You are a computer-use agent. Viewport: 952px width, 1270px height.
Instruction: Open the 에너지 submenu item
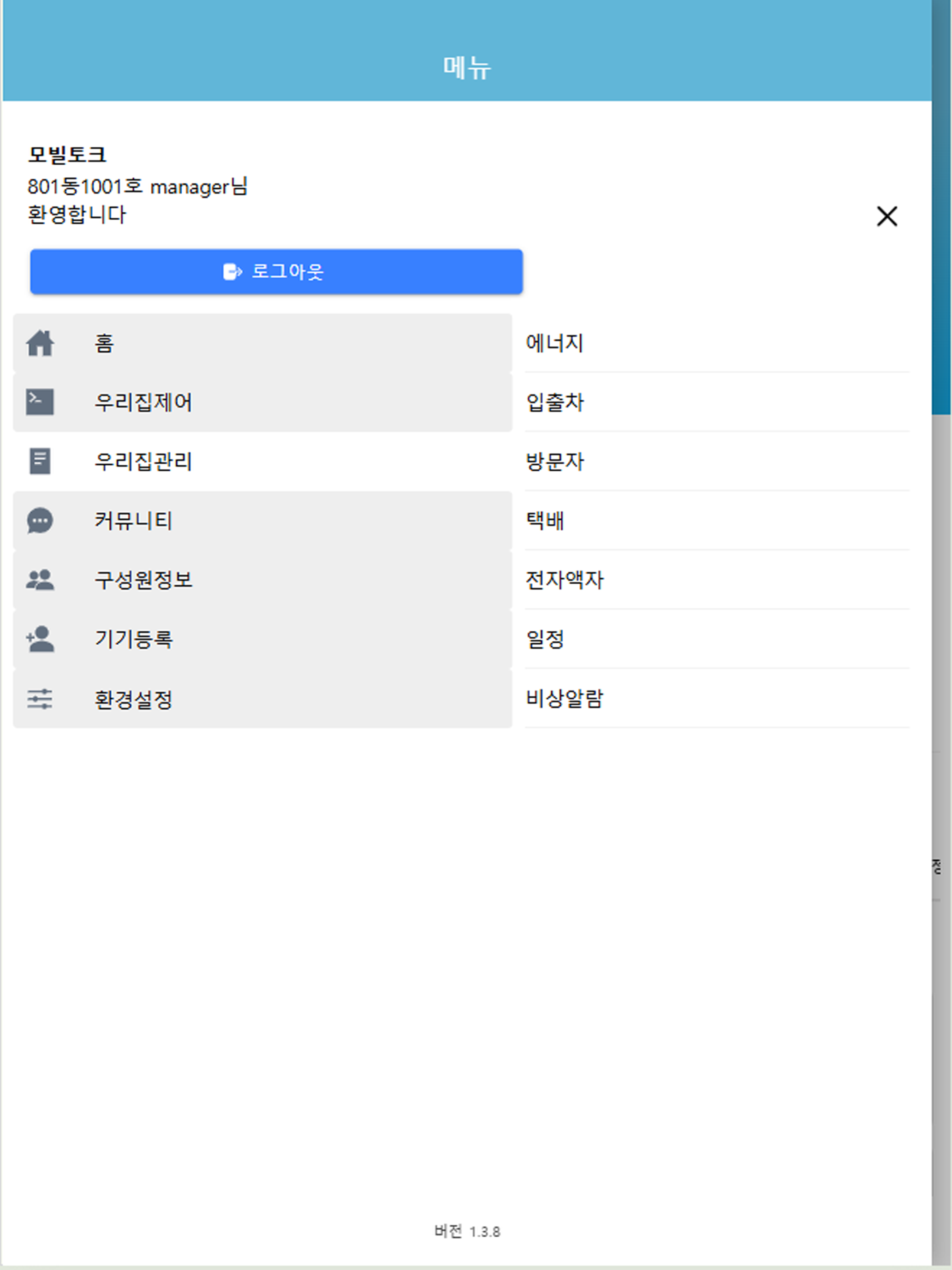coord(717,343)
